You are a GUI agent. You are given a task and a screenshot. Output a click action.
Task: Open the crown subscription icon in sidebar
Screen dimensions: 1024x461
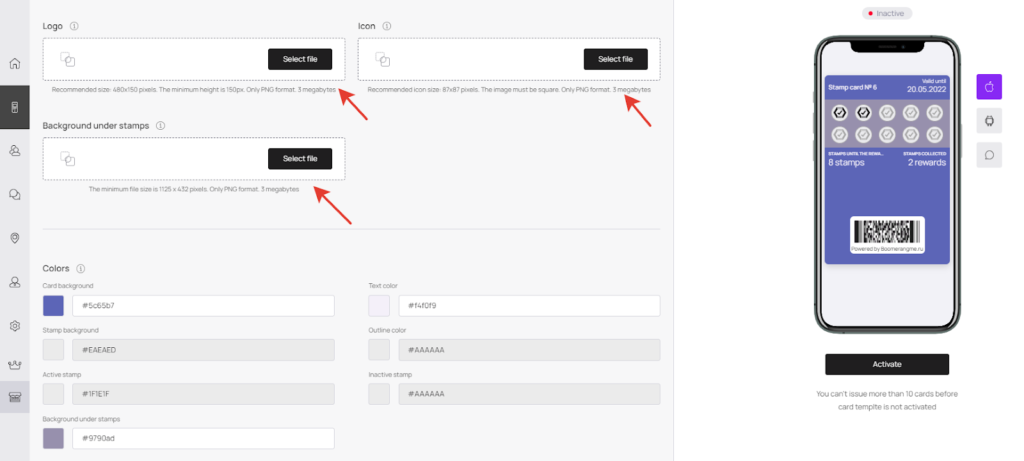pyautogui.click(x=14, y=365)
